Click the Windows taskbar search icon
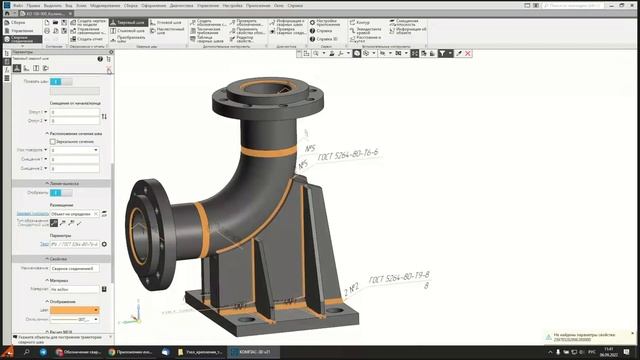This screenshot has width=640, height=360. pos(27,352)
